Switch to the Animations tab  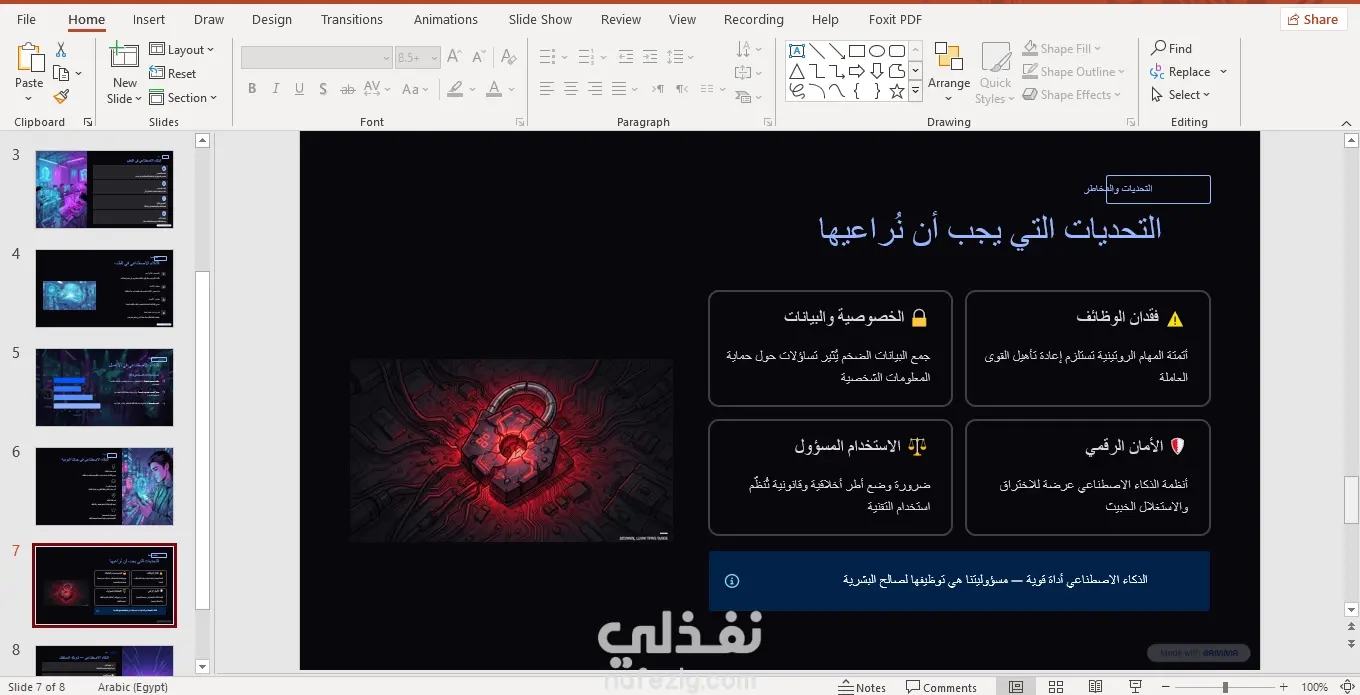pyautogui.click(x=446, y=19)
